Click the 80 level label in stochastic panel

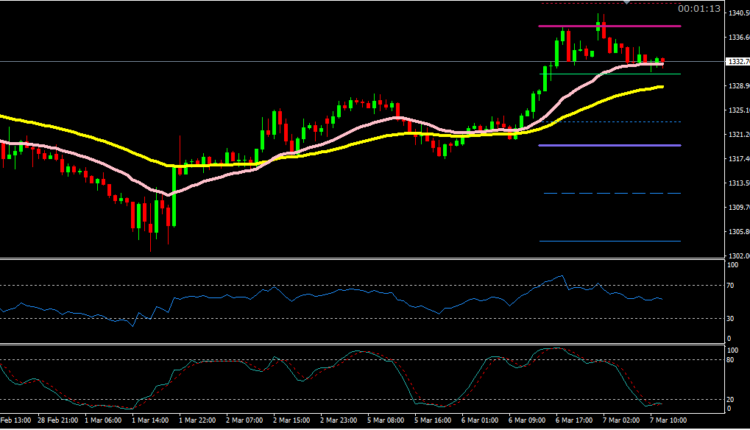tap(730, 359)
